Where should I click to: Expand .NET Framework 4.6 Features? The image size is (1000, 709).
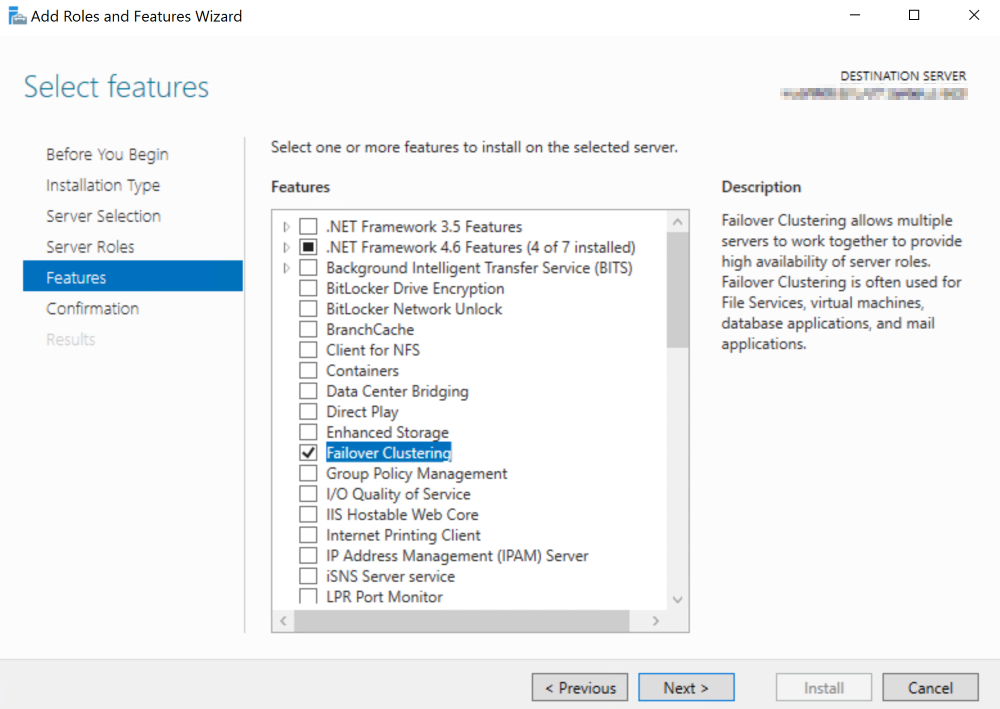(x=285, y=247)
